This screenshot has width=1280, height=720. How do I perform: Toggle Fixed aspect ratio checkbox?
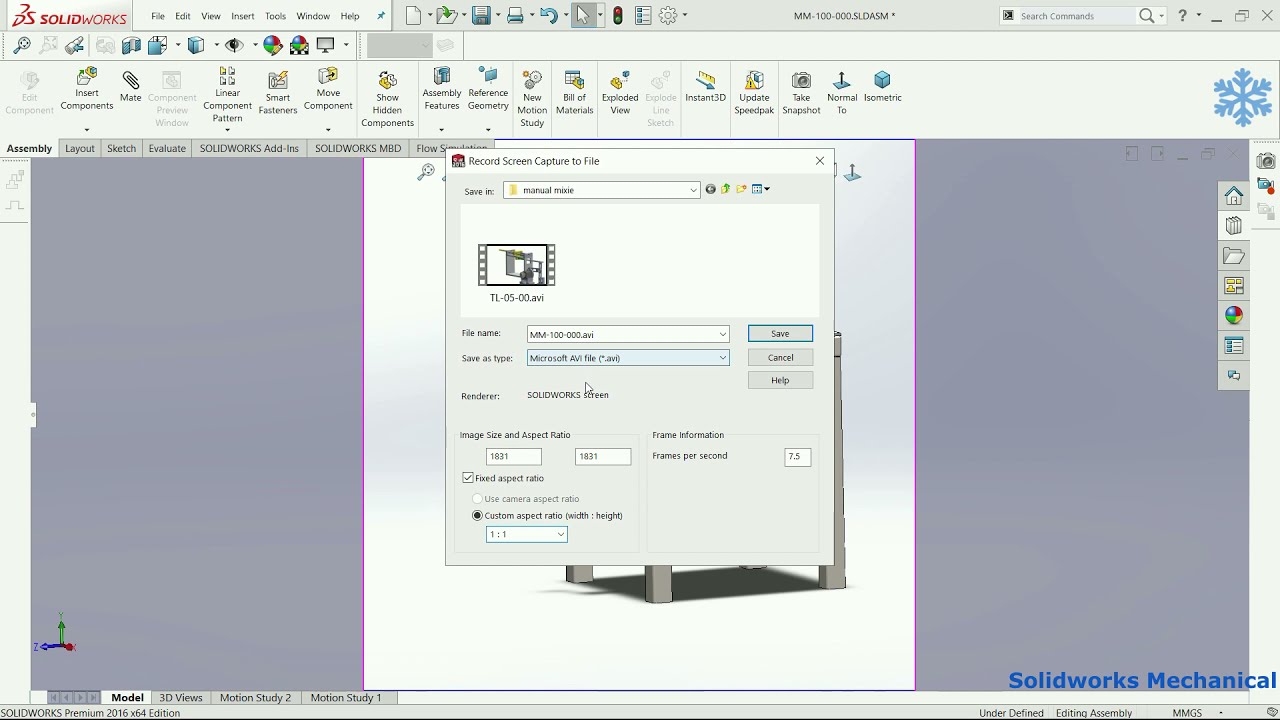pos(468,478)
